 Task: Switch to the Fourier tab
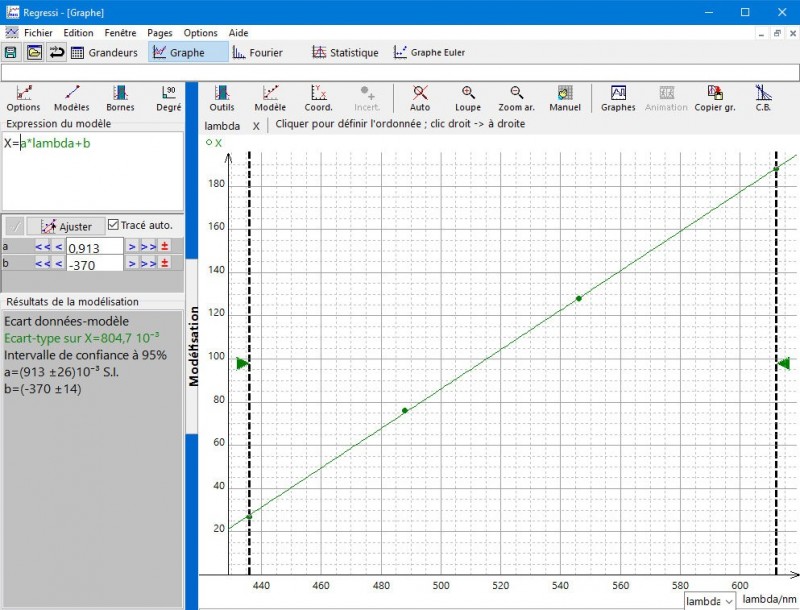click(258, 53)
